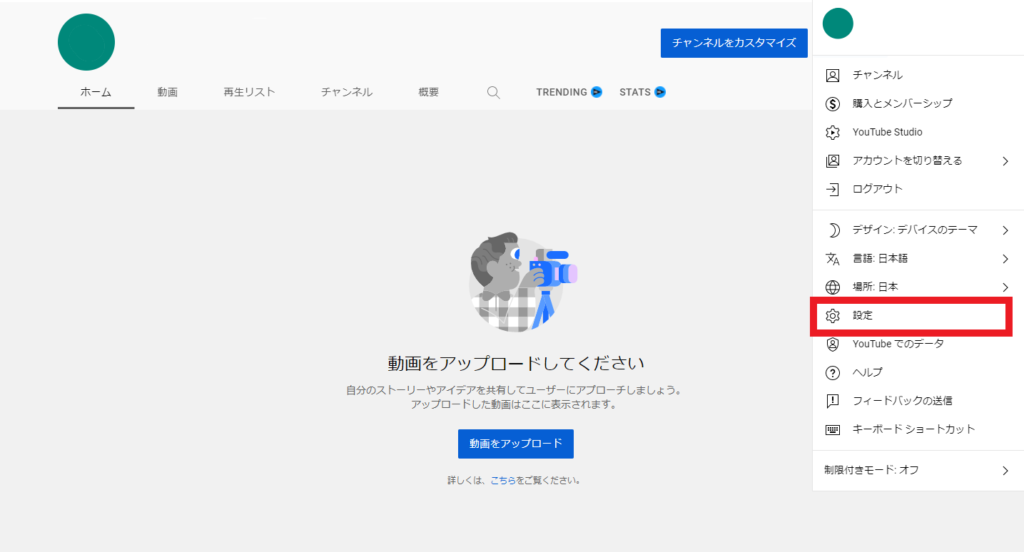Image resolution: width=1024 pixels, height=552 pixels.
Task: Click the ログアウト arrow icon
Action: 832,189
